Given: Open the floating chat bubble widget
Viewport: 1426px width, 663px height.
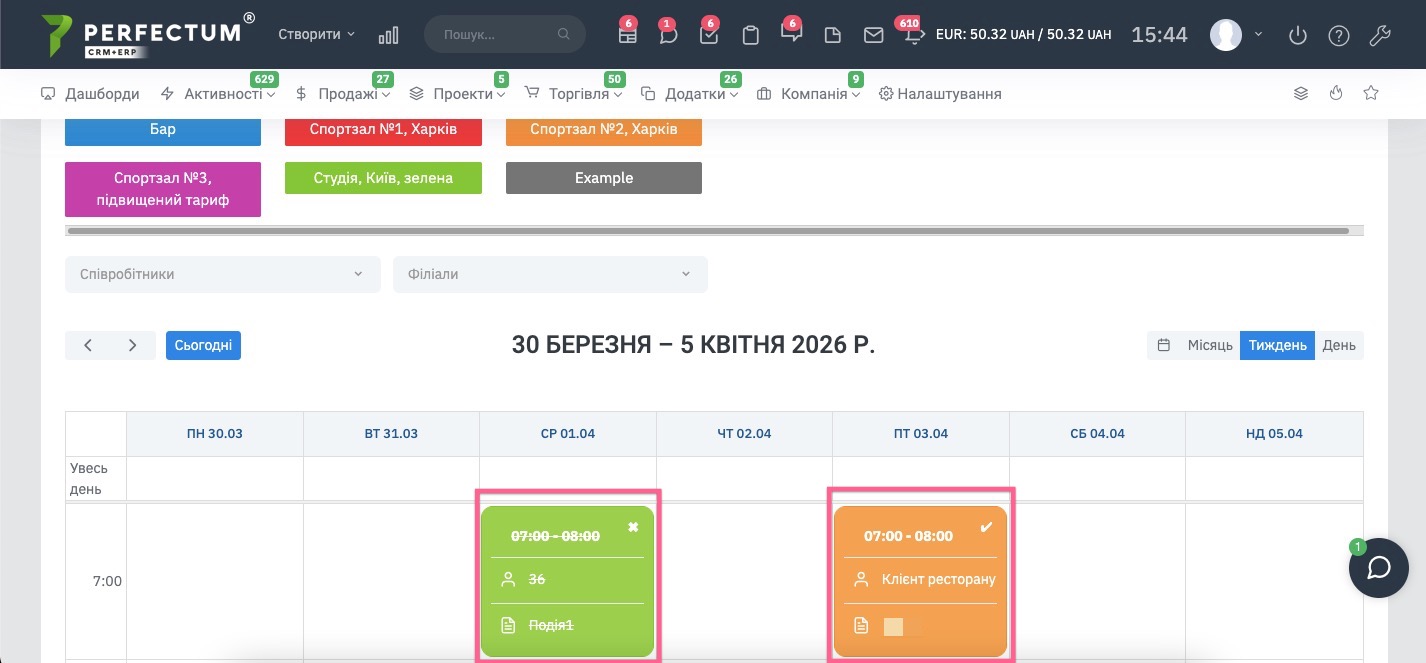Looking at the screenshot, I should 1378,568.
